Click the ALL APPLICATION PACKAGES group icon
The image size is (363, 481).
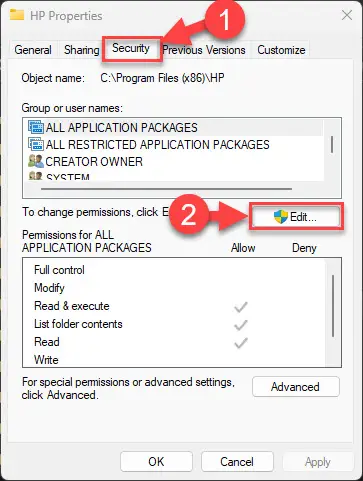click(36, 127)
